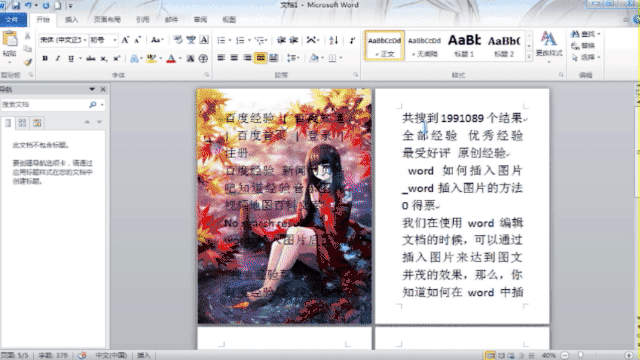Switch to the 视图 View tab

(229, 20)
